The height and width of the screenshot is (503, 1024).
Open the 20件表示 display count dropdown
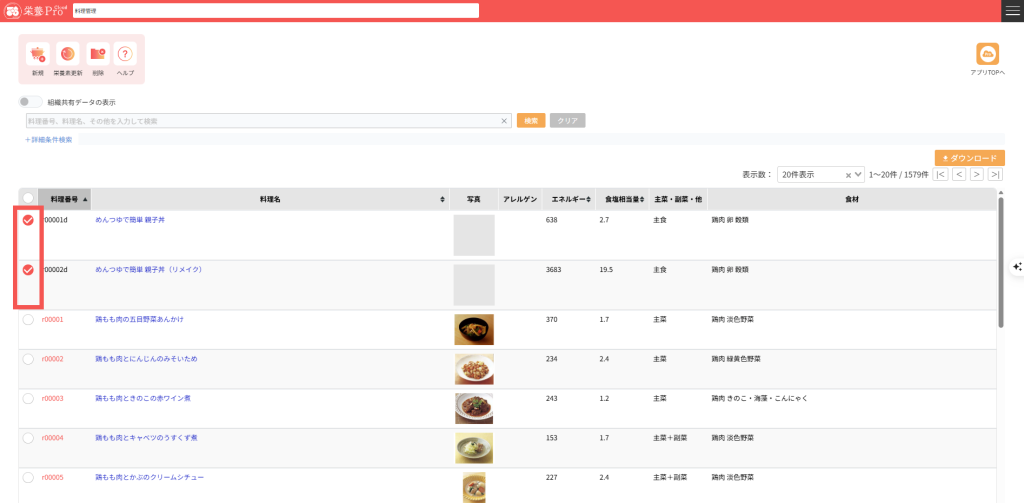click(x=820, y=174)
